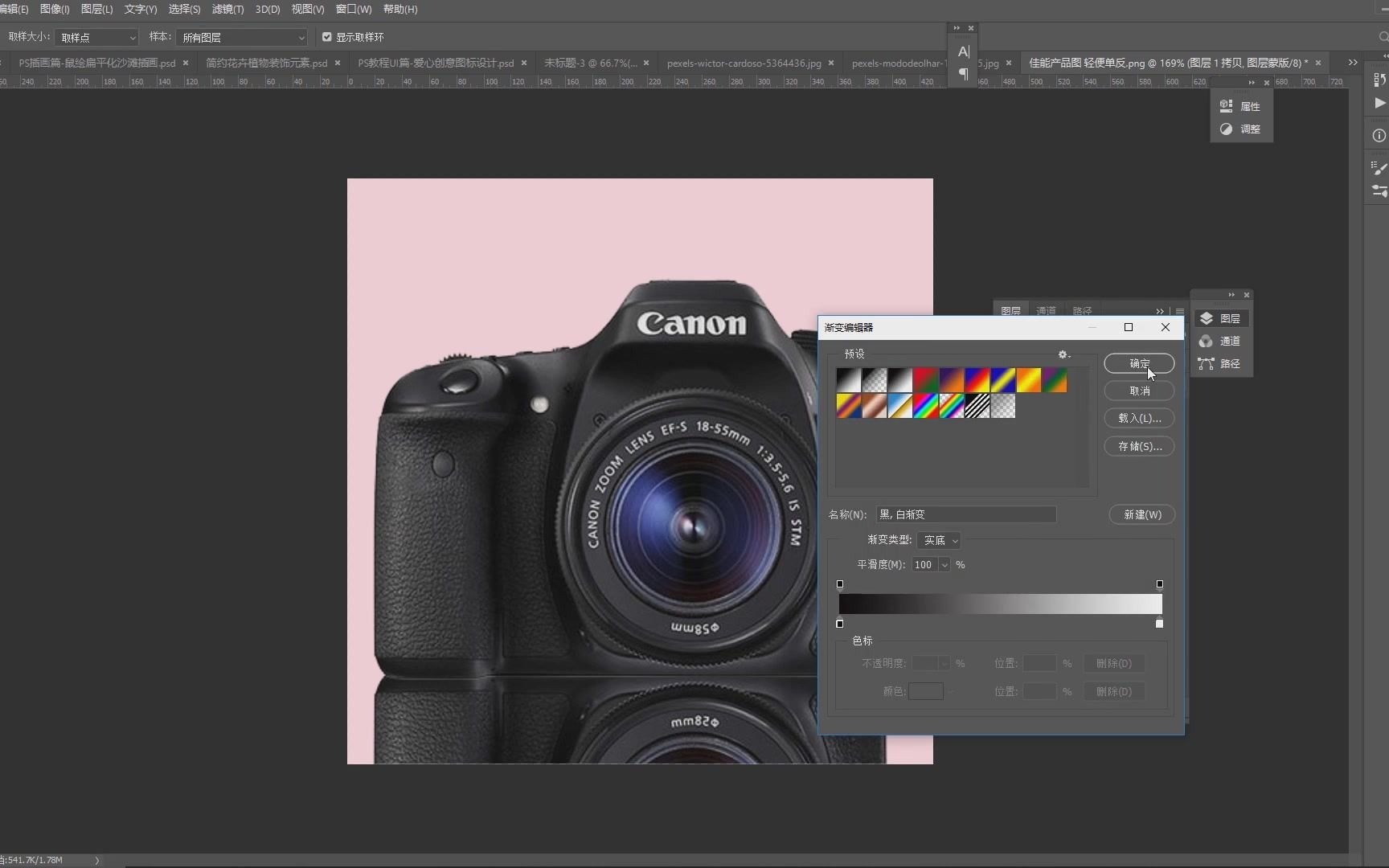The height and width of the screenshot is (868, 1389).
Task: Open the 窗口(W) menu
Action: tap(354, 9)
